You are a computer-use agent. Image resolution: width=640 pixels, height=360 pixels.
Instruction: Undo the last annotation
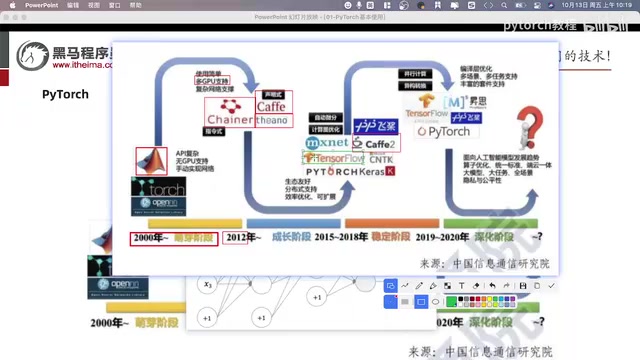click(493, 286)
